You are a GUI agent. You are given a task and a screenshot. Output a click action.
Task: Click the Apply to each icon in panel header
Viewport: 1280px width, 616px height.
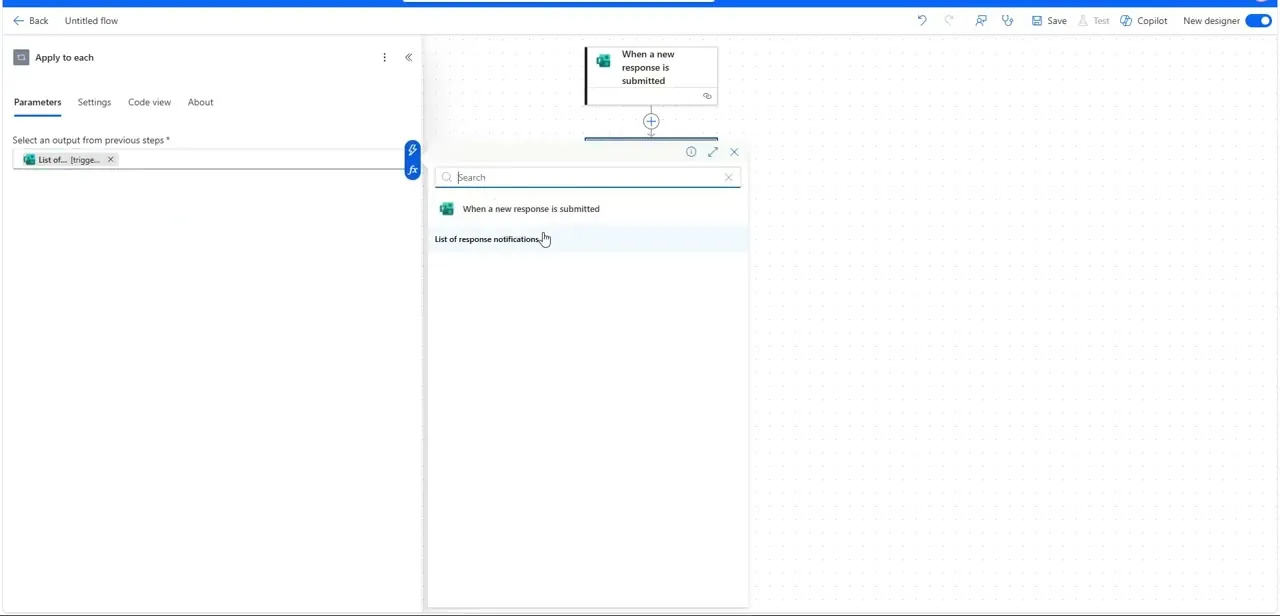(x=21, y=58)
